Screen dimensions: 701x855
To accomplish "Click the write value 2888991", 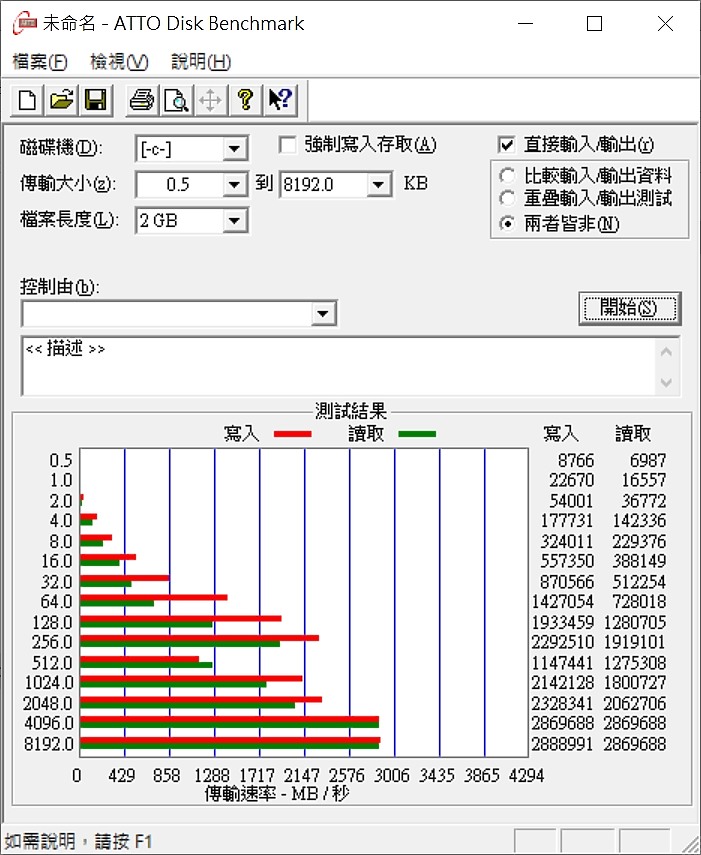I will tap(562, 744).
